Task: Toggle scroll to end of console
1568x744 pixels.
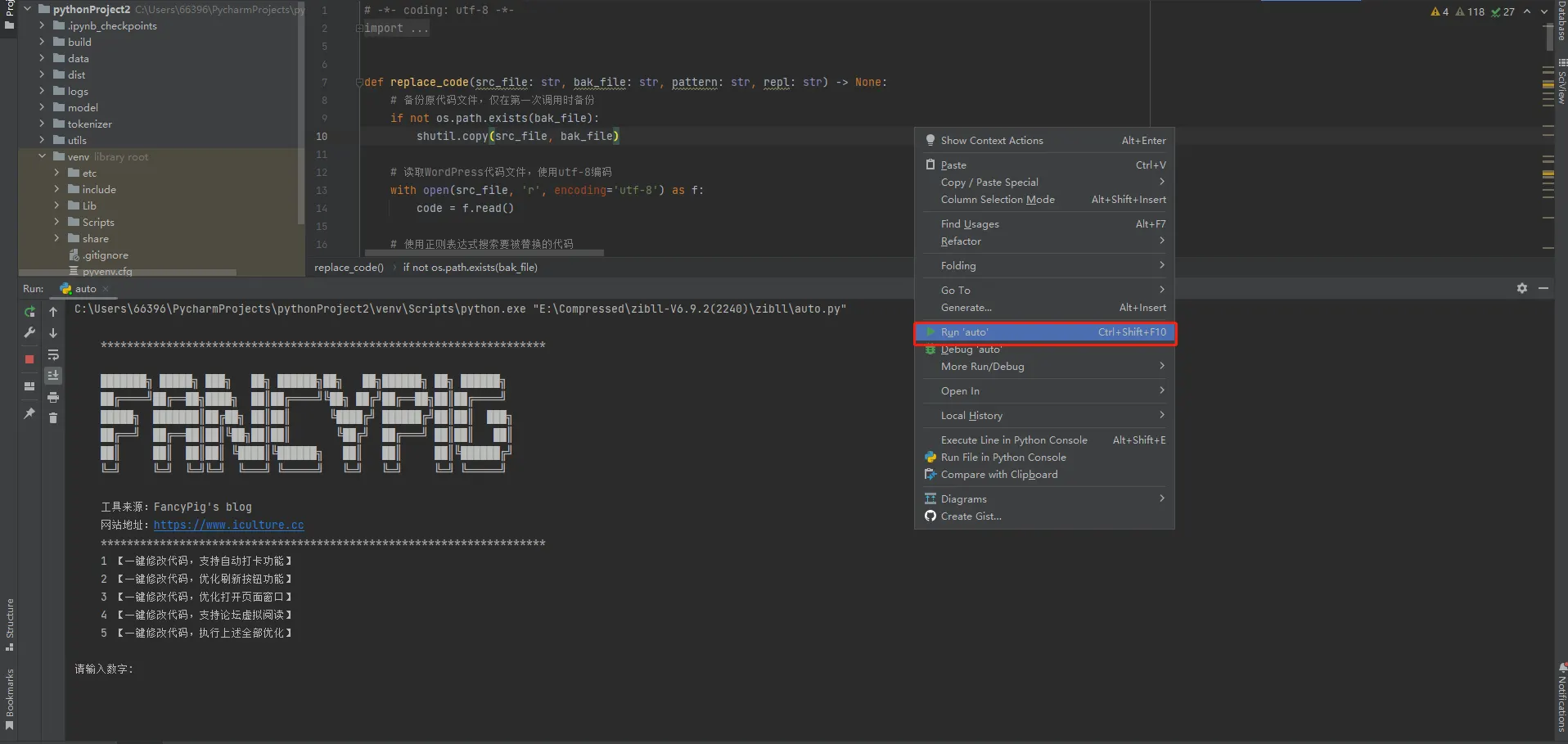Action: pyautogui.click(x=53, y=376)
